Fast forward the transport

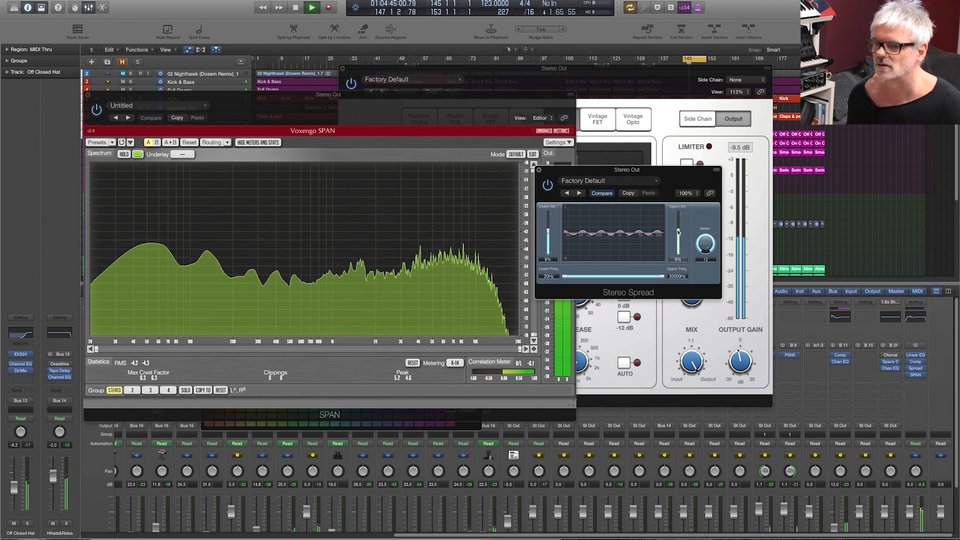(x=279, y=7)
